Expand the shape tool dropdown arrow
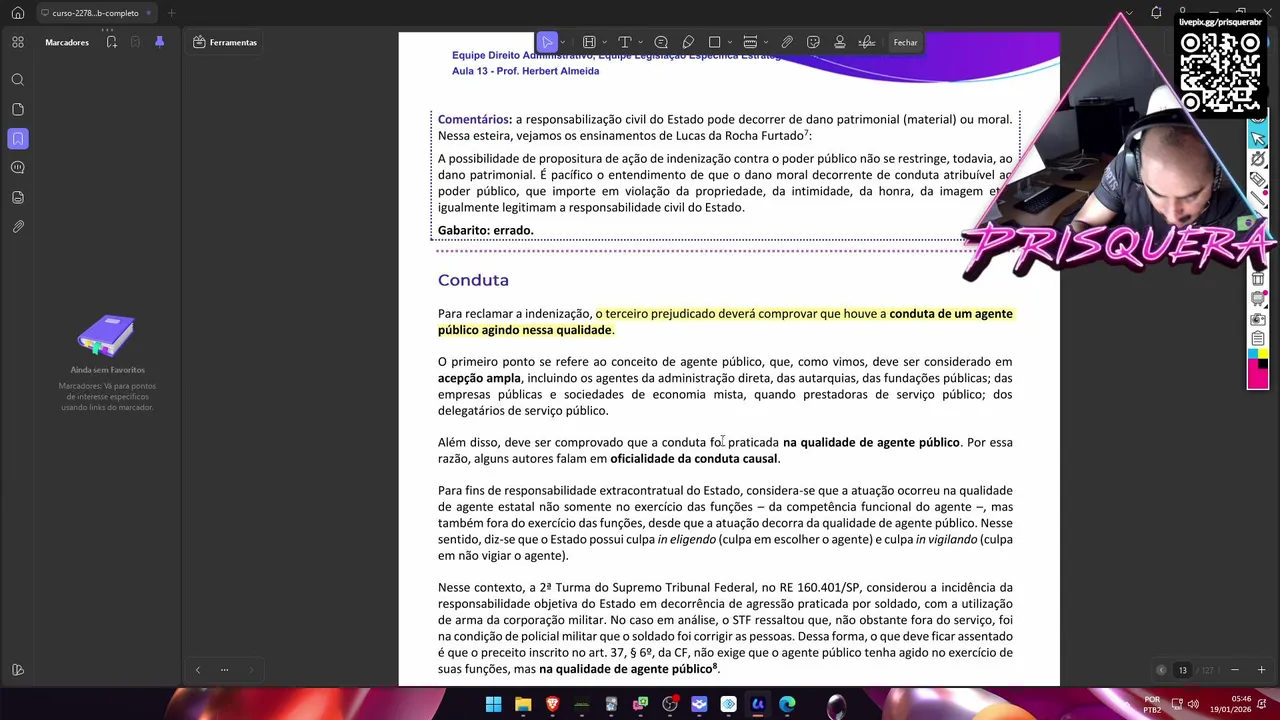Image resolution: width=1280 pixels, height=720 pixels. [730, 42]
